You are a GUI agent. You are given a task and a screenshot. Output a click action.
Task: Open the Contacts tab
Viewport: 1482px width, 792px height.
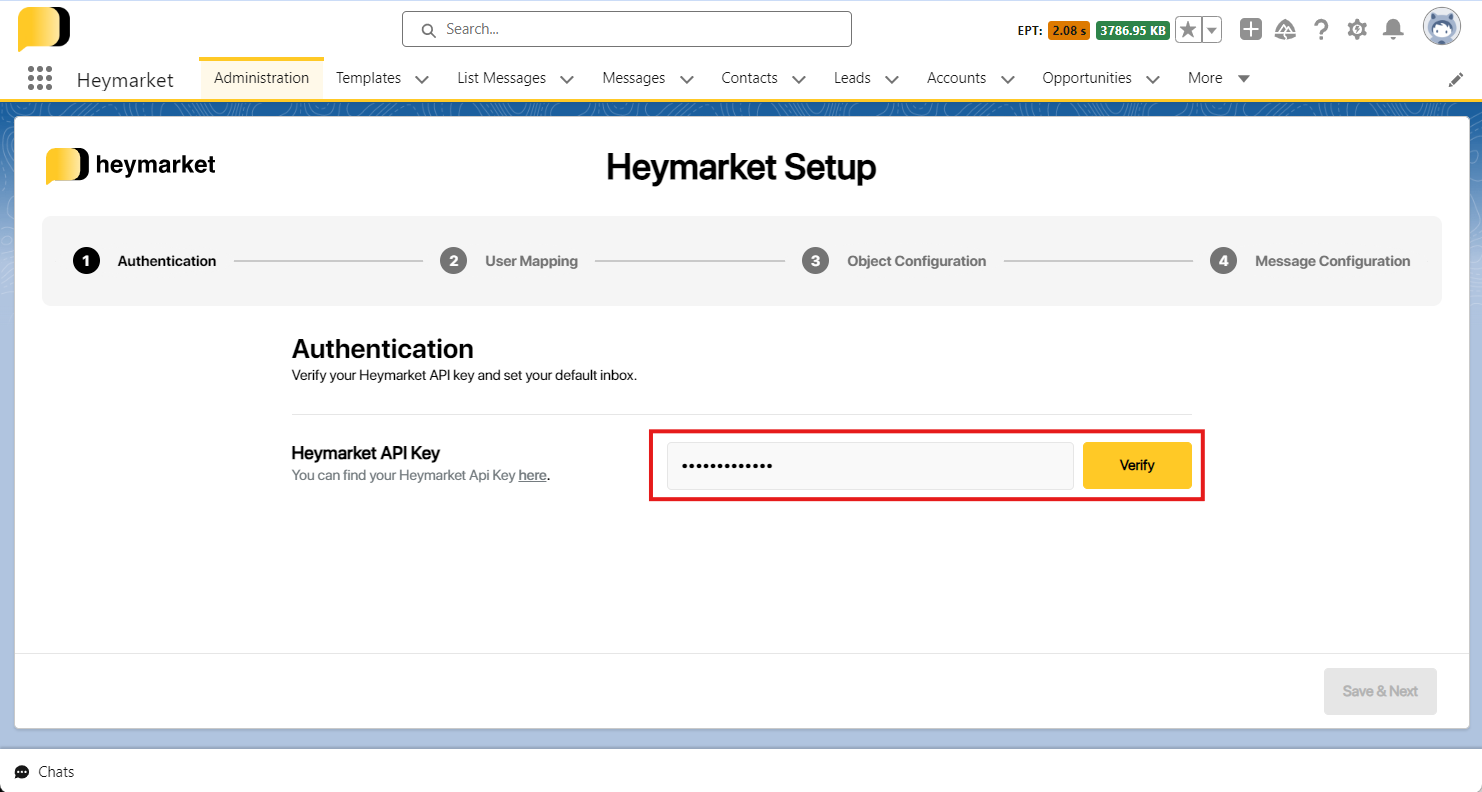[x=749, y=78]
